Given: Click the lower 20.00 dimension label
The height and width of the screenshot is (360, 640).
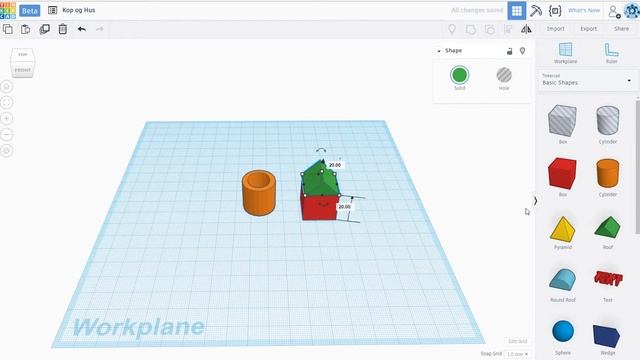Looking at the screenshot, I should (x=344, y=207).
